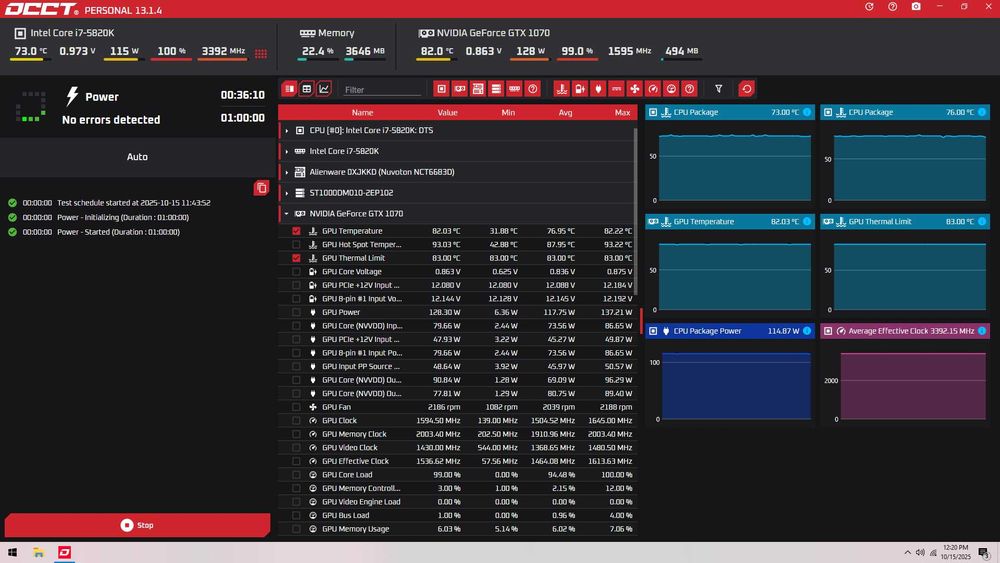Switch to split table and graph view
Screen dimensions: 1000x563
point(290,89)
